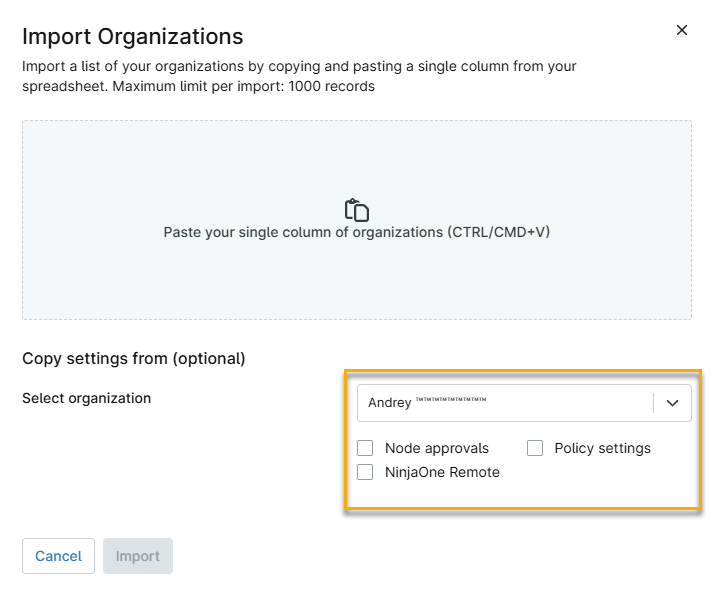Tick the Policy settings checkbox
712x593 pixels.
(535, 448)
